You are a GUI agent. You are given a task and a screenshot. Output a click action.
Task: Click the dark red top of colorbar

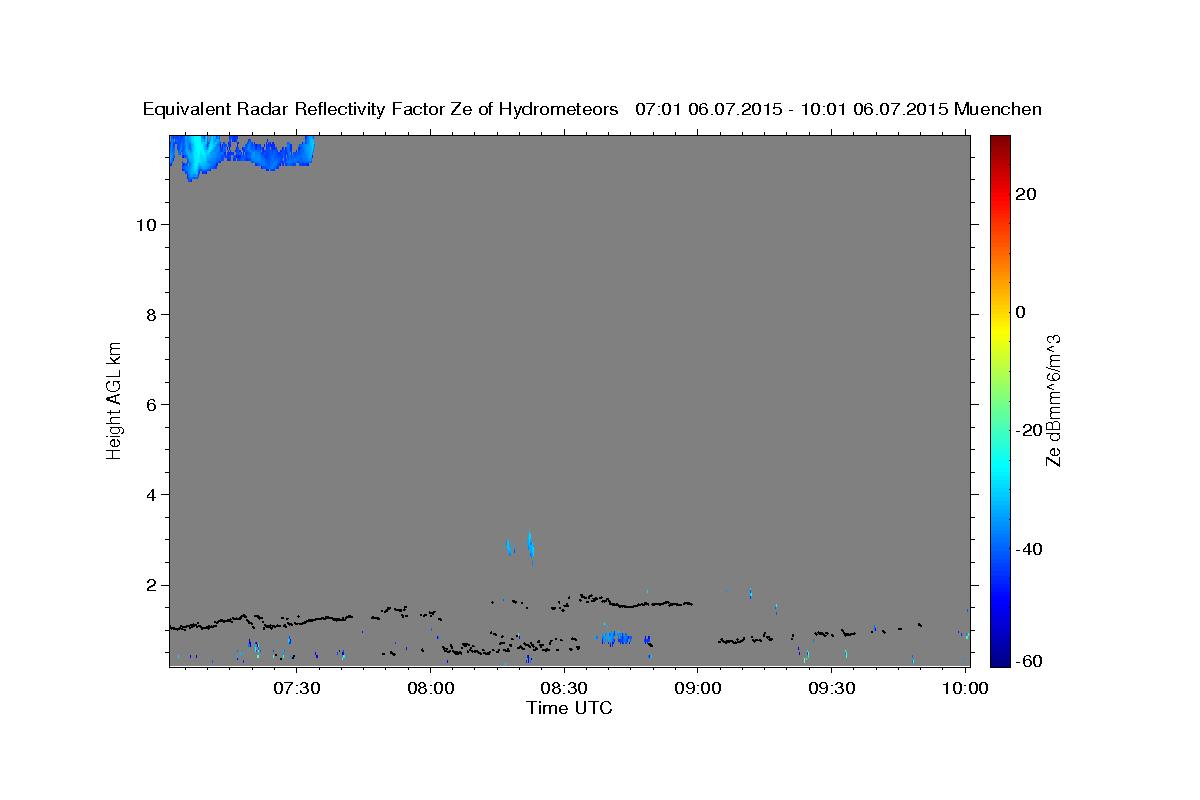coord(999,142)
